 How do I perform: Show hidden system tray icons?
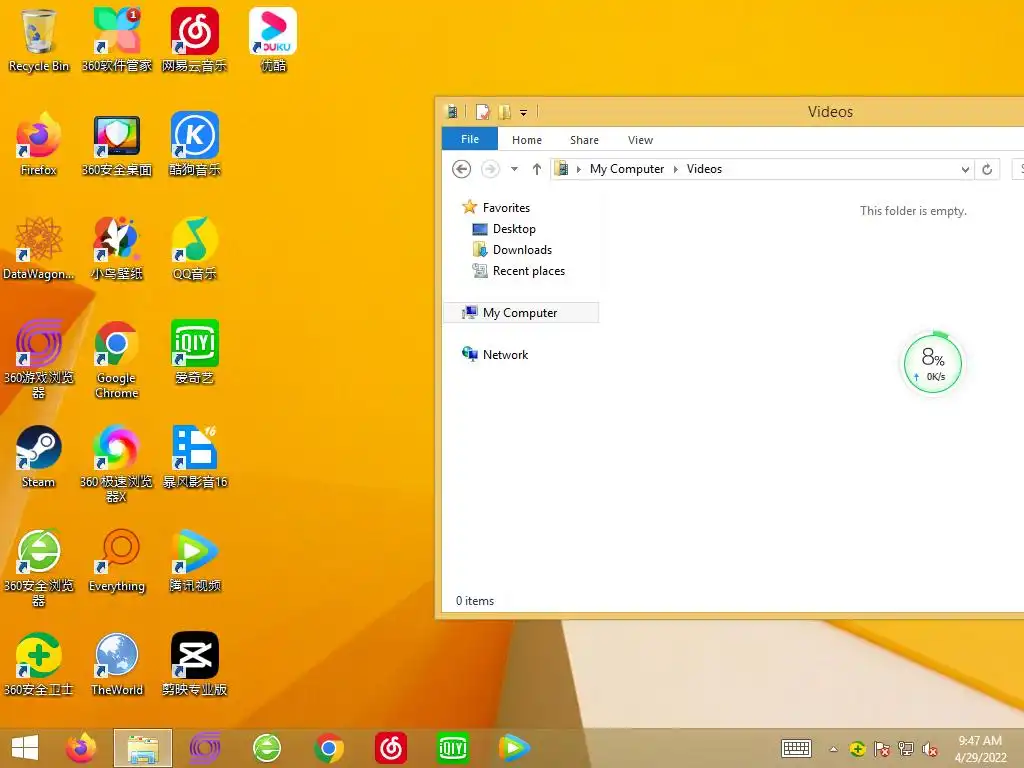pyautogui.click(x=833, y=749)
